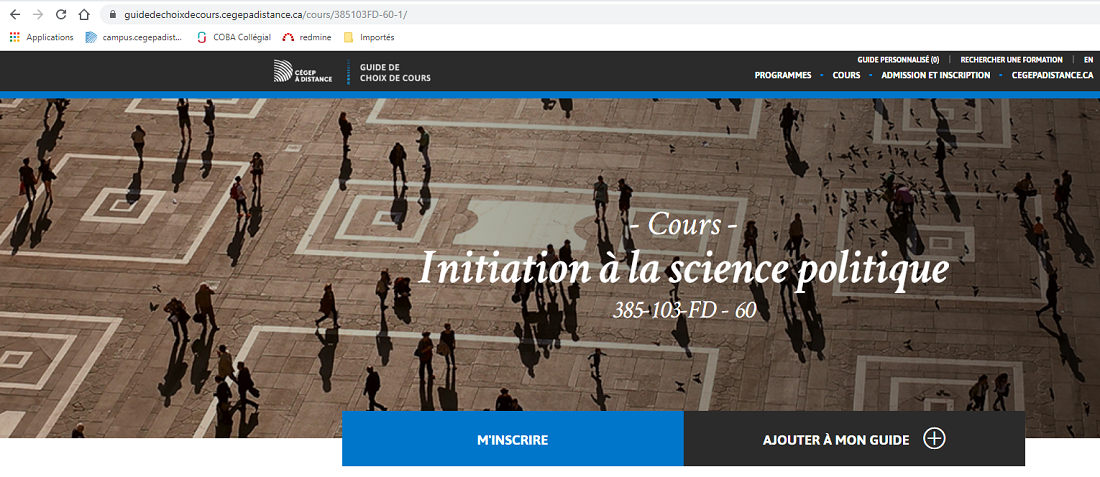The height and width of the screenshot is (477, 1100).
Task: Open the Importés bookmarks folder
Action: tap(368, 37)
